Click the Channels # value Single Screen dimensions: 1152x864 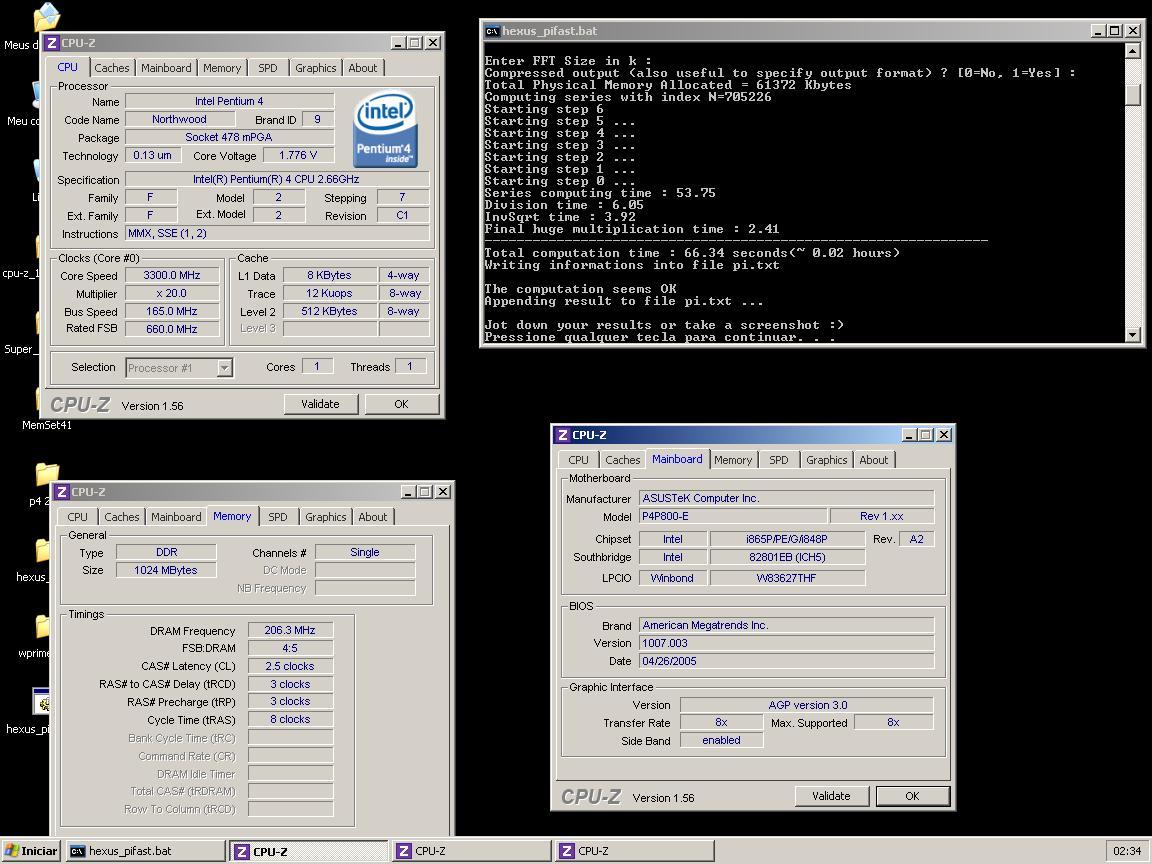[365, 552]
